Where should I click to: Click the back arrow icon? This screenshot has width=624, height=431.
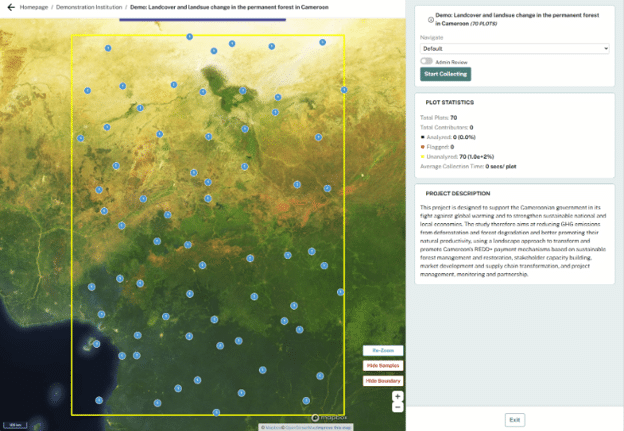click(11, 7)
